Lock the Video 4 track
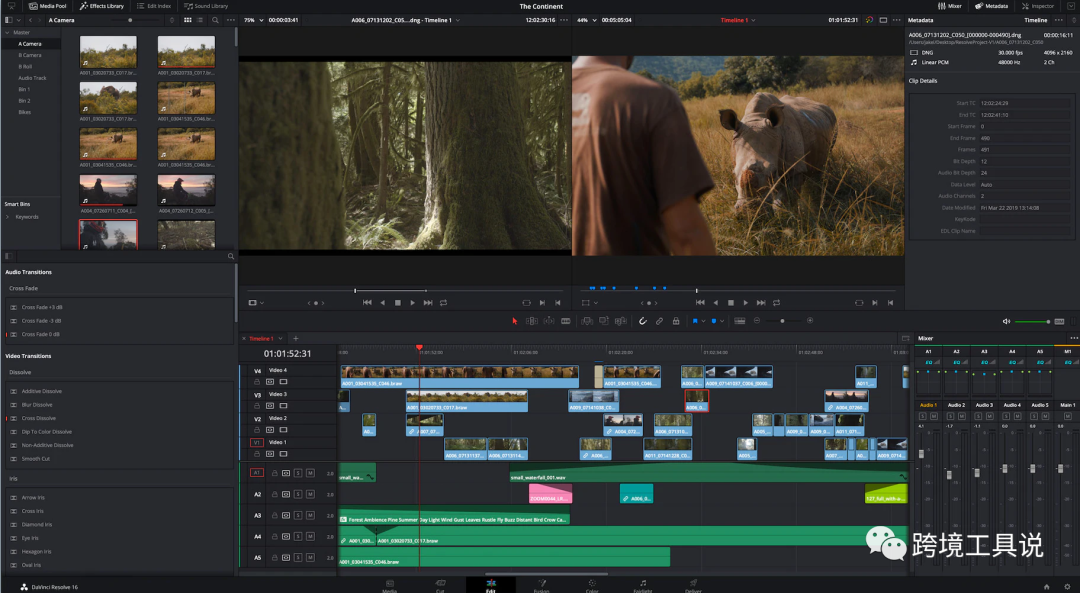Viewport: 1080px width, 593px height. (257, 382)
